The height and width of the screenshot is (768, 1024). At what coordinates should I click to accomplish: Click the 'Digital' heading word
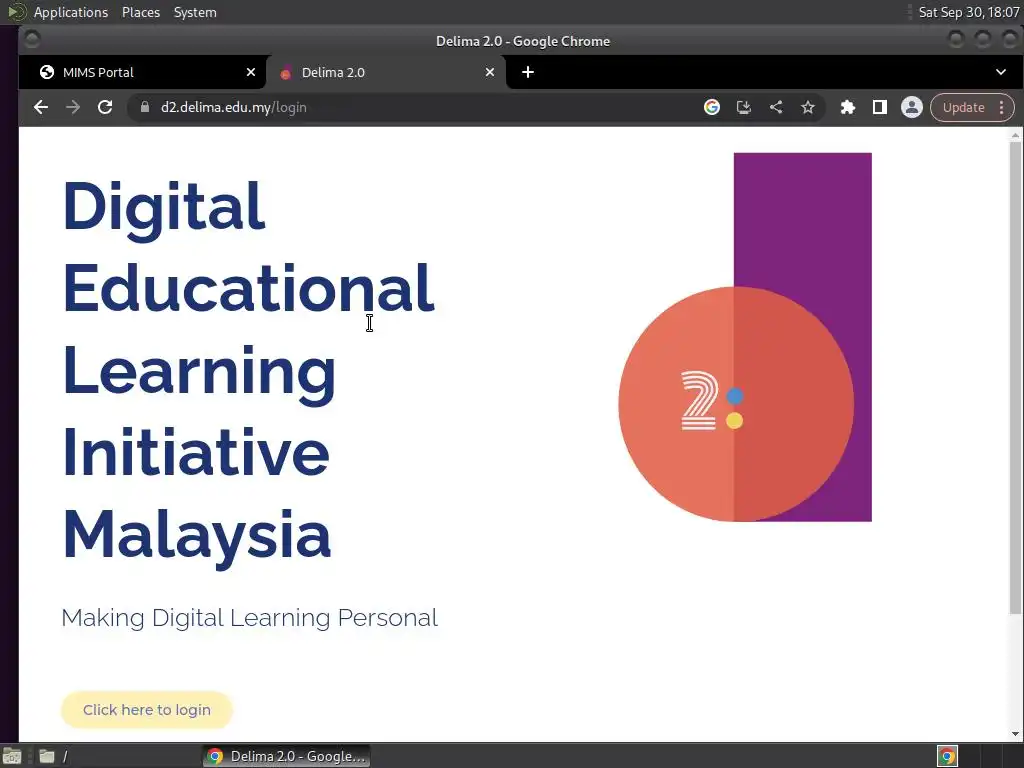(x=164, y=209)
